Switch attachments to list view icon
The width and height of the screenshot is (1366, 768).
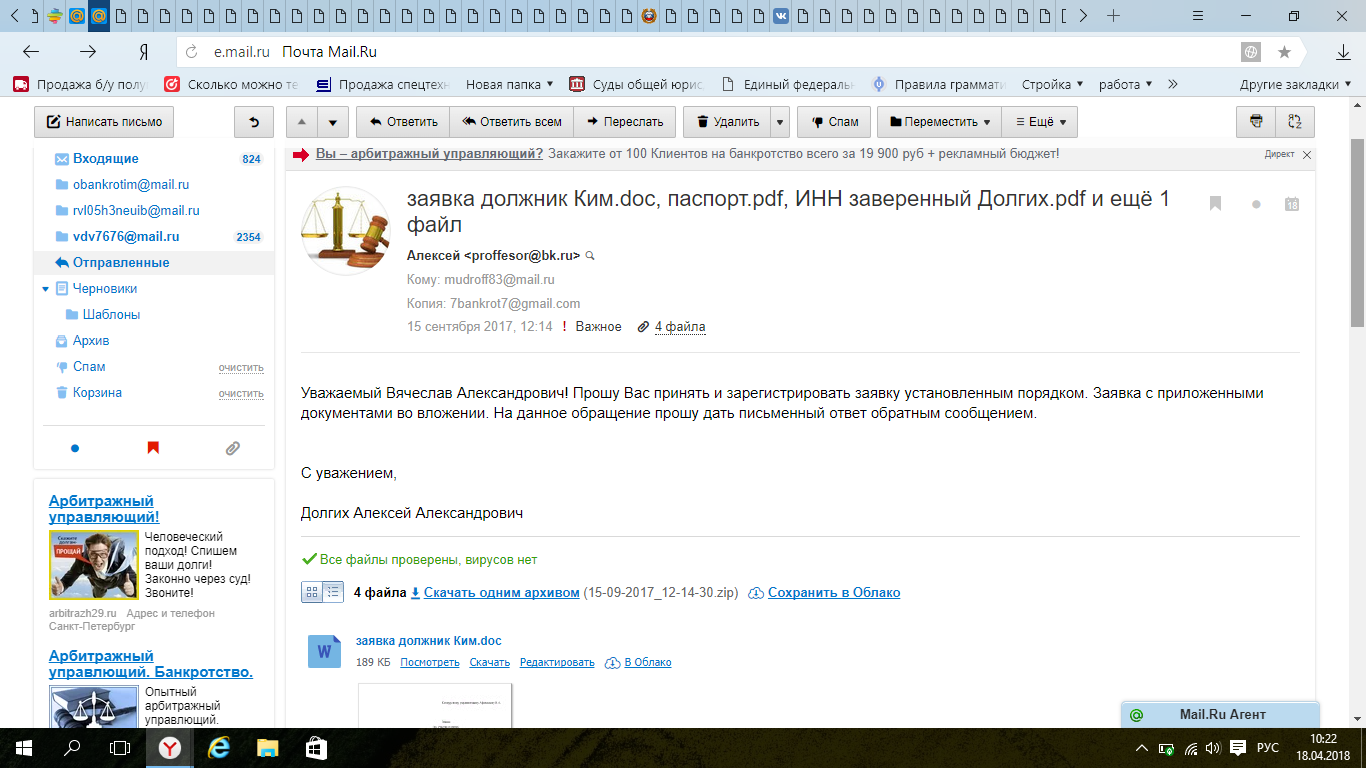(x=333, y=592)
